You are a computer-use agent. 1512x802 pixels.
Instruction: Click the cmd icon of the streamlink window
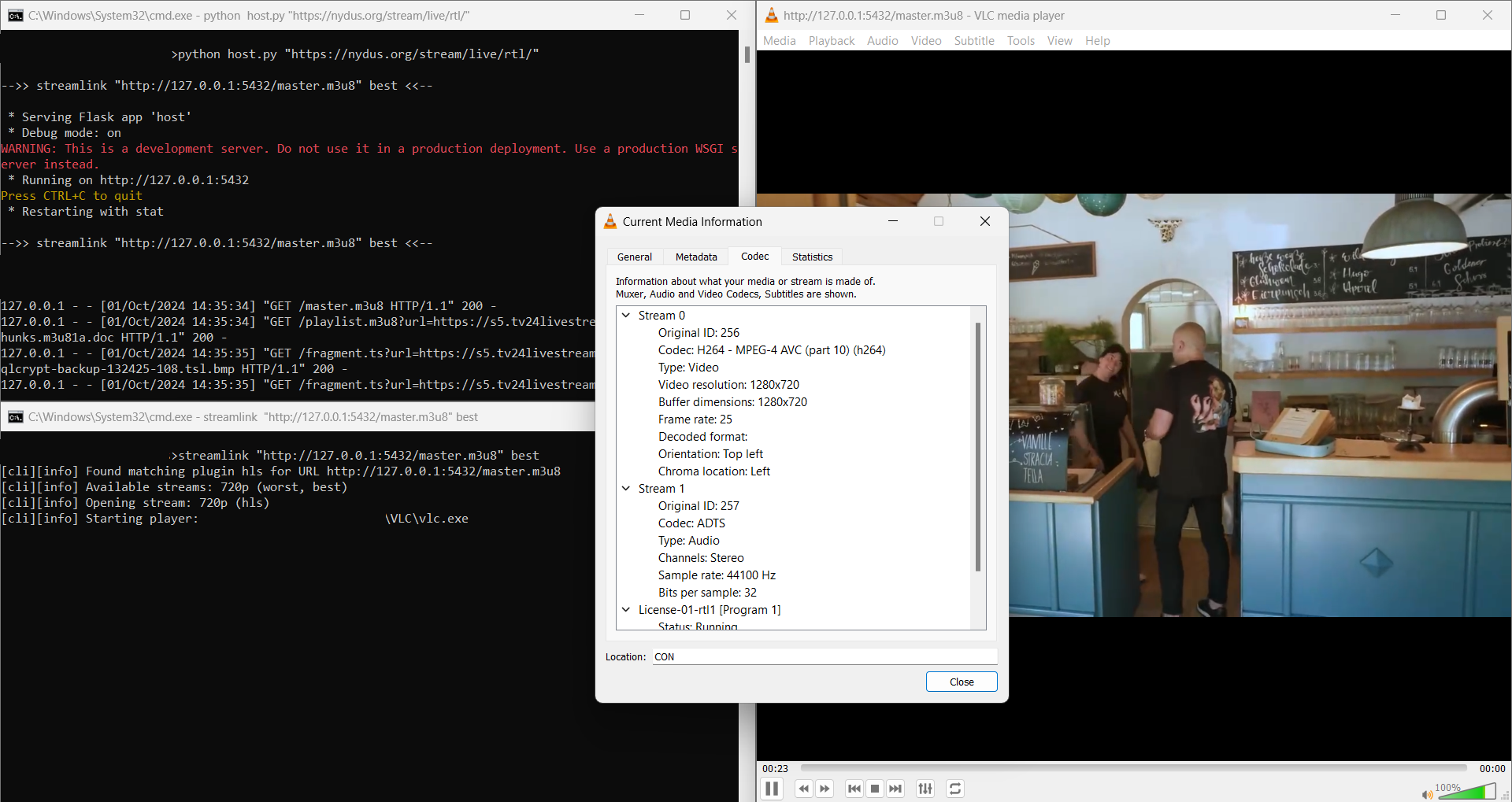[16, 417]
